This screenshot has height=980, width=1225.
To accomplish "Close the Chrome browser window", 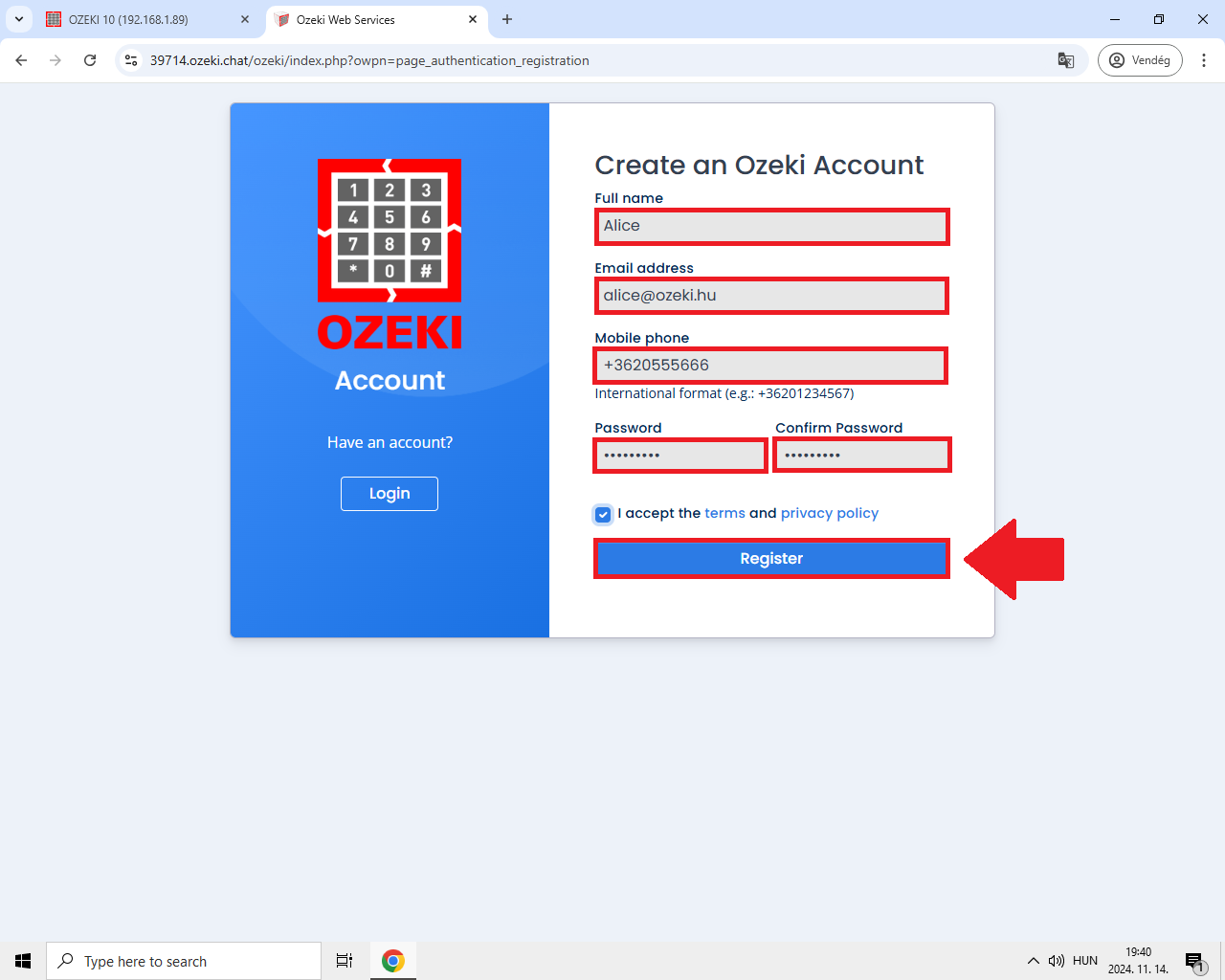I will click(1203, 19).
